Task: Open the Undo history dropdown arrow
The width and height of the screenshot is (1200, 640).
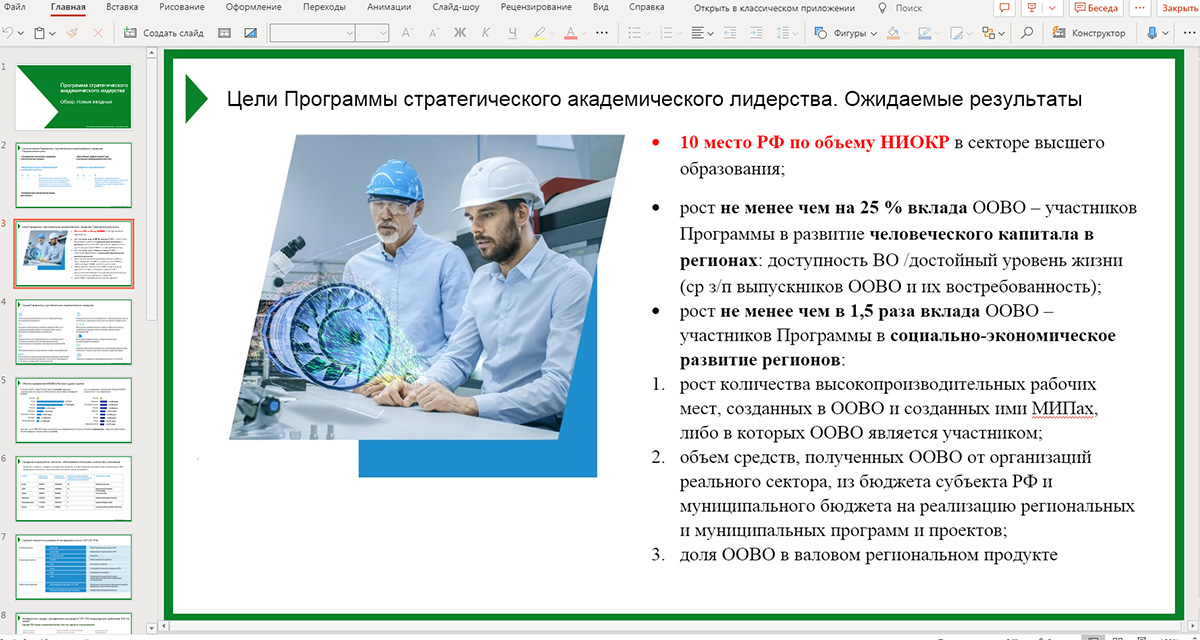Action: (x=21, y=33)
